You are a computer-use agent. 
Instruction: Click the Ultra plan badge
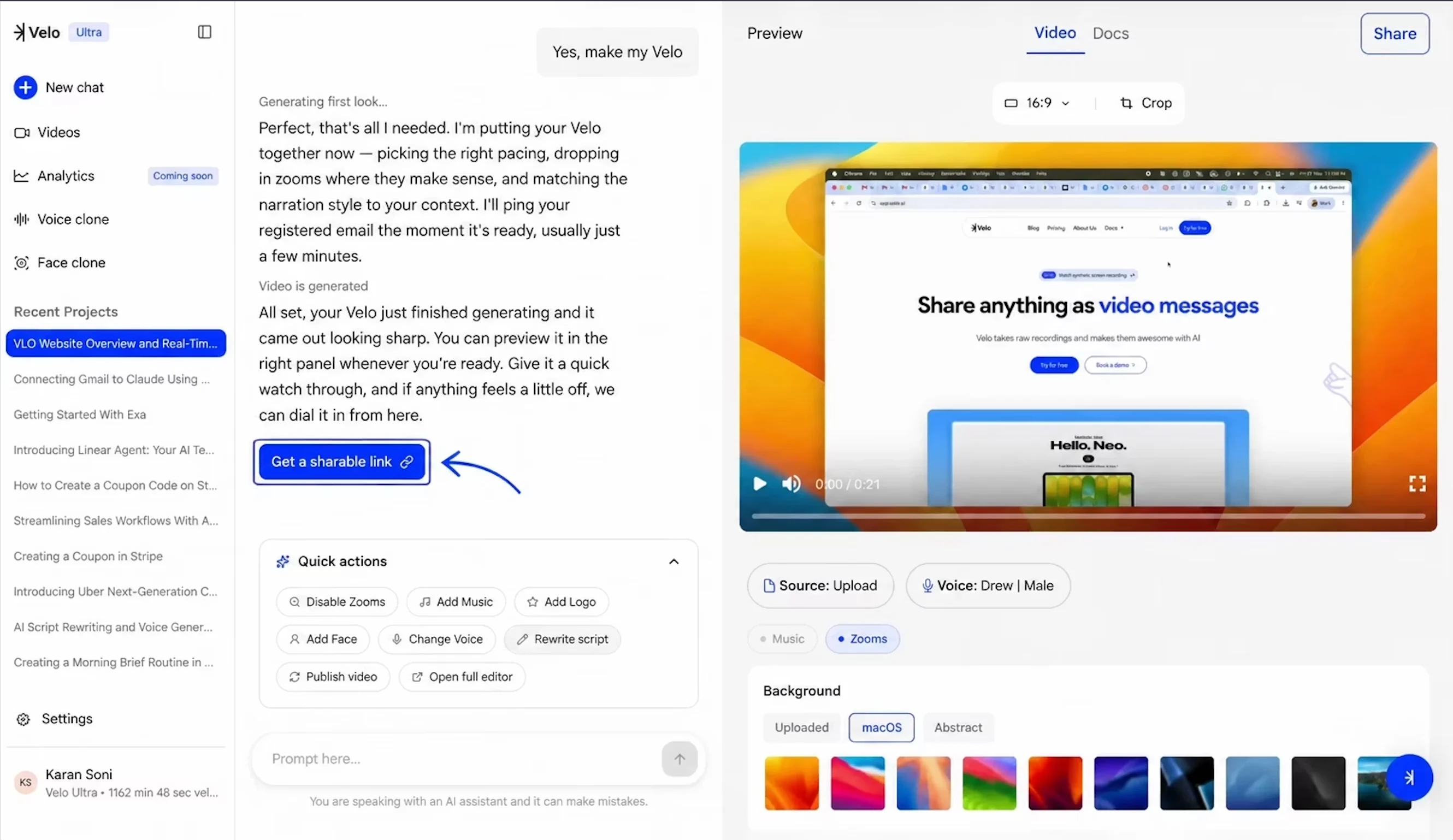(89, 32)
